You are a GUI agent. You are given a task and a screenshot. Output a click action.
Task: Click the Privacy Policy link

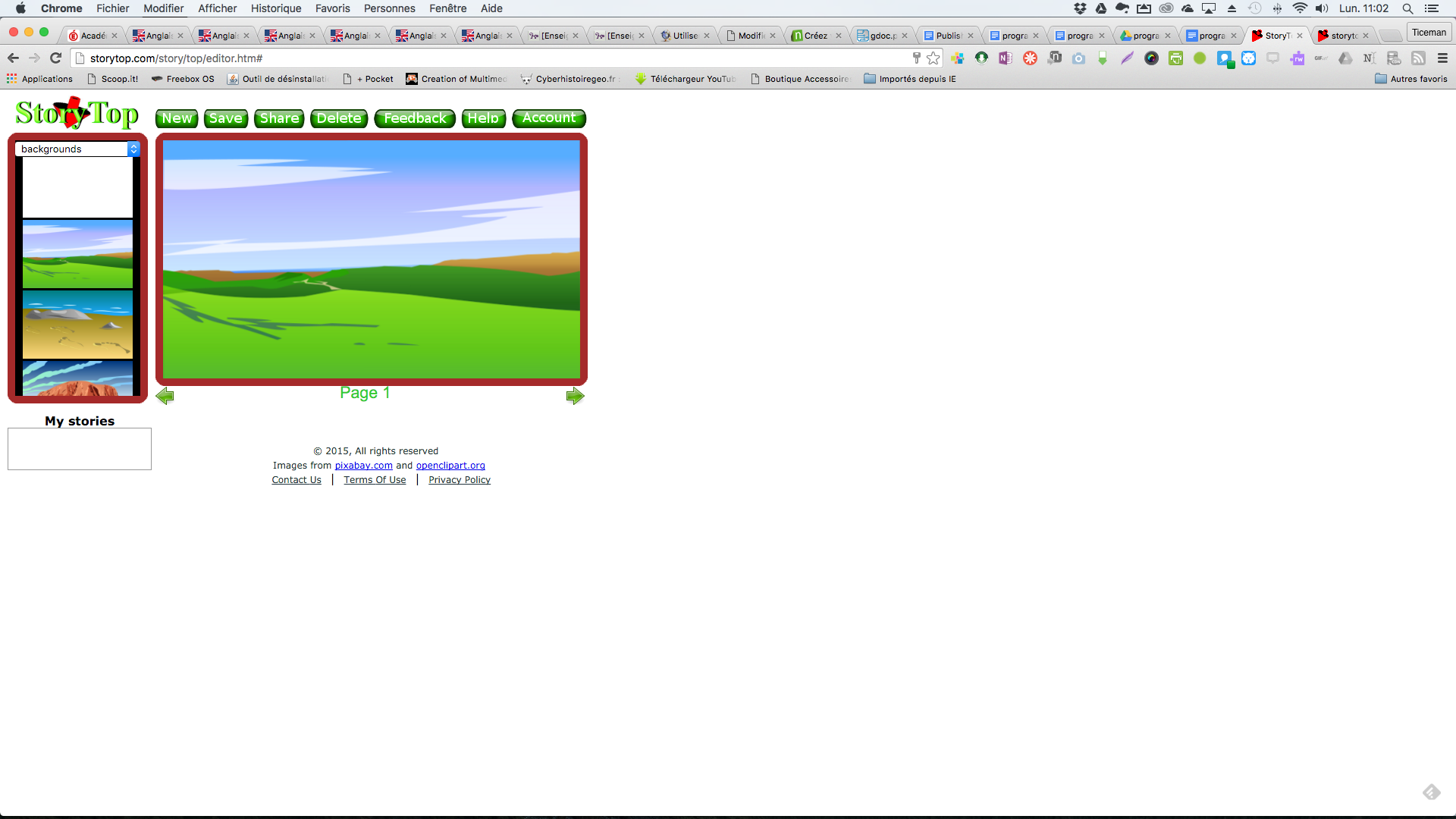[459, 479]
